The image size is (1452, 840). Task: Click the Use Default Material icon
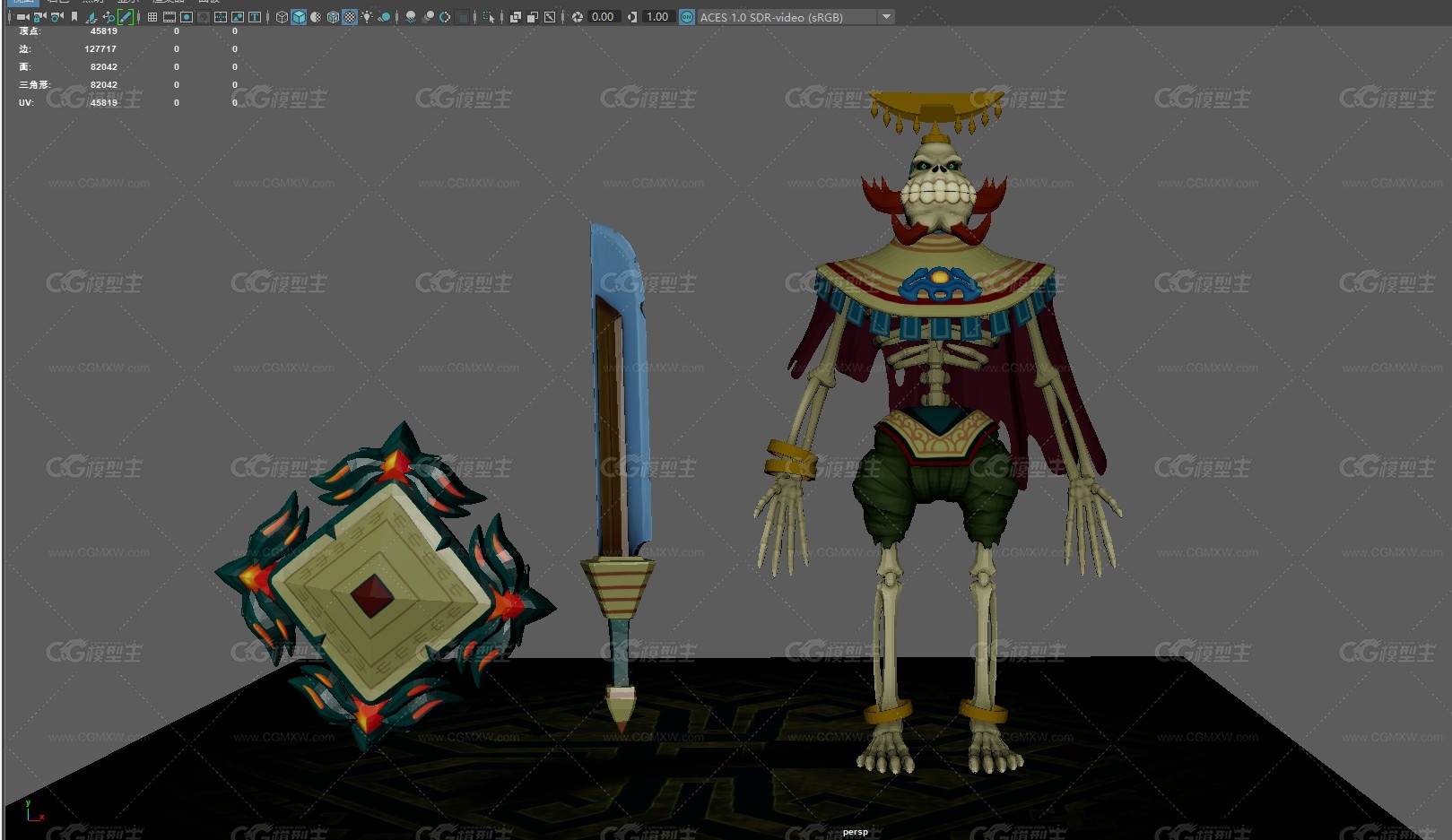[316, 17]
